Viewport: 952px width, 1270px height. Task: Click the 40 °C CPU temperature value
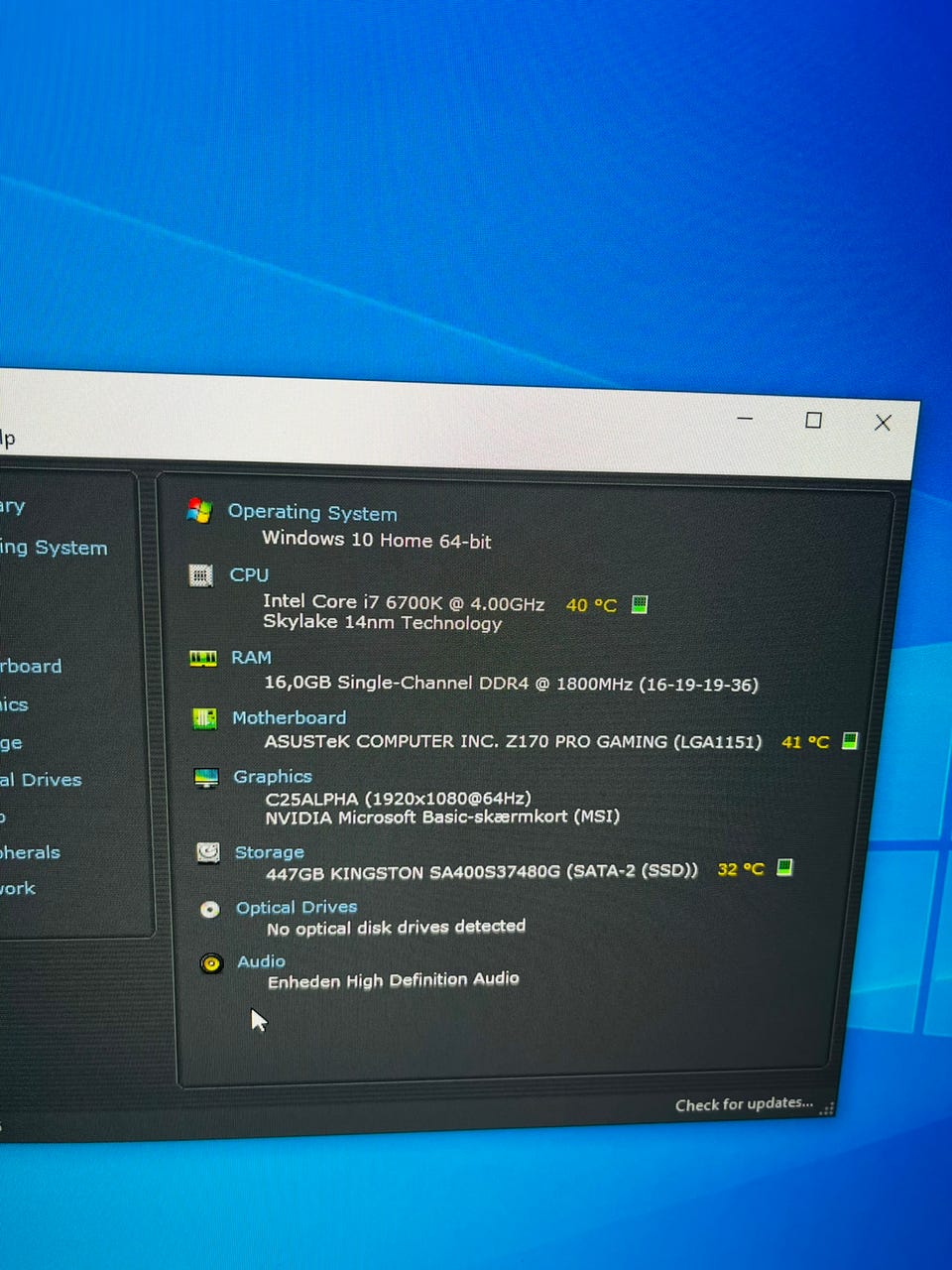click(x=591, y=604)
